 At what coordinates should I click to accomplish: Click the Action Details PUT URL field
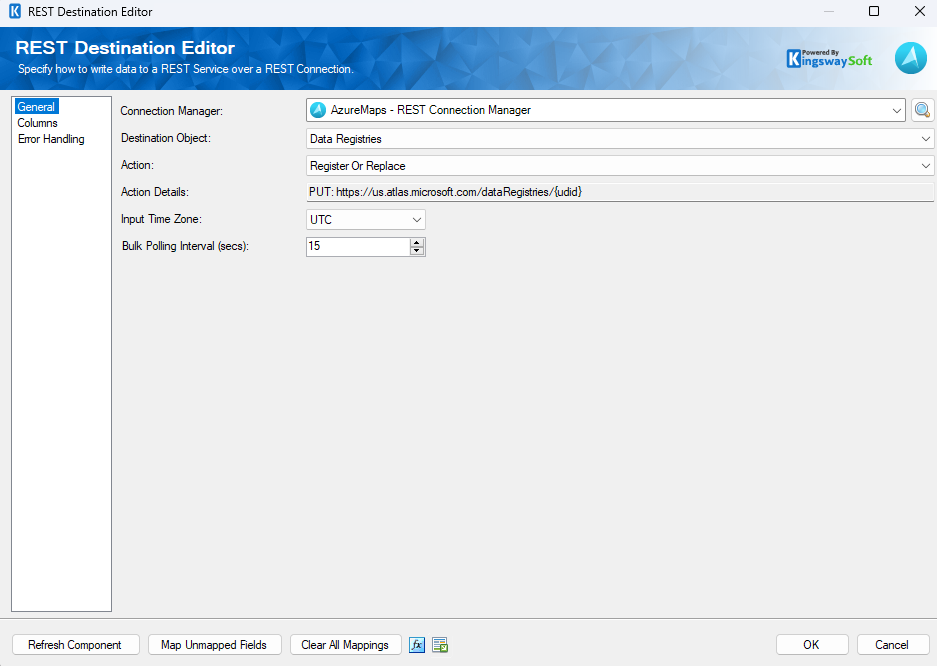[620, 192]
